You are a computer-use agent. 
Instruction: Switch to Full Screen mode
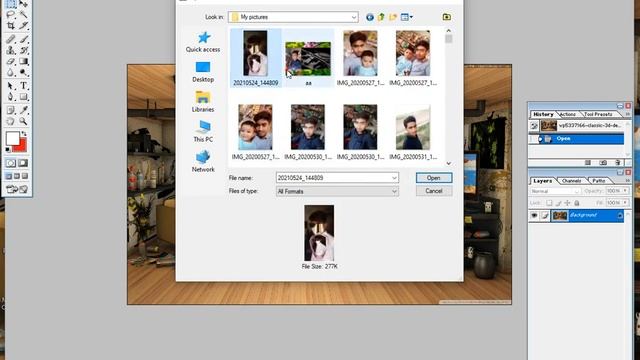(x=25, y=176)
